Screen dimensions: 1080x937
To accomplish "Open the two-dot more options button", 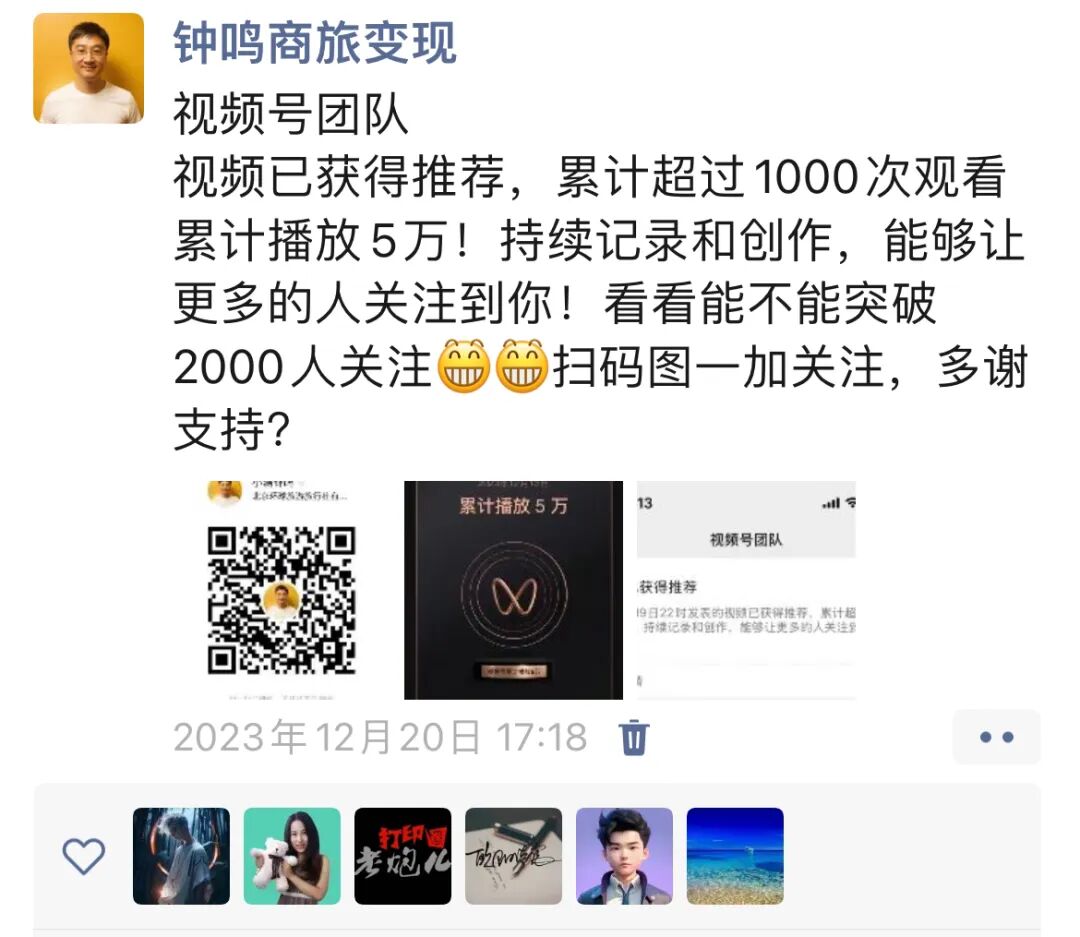I will (996, 737).
